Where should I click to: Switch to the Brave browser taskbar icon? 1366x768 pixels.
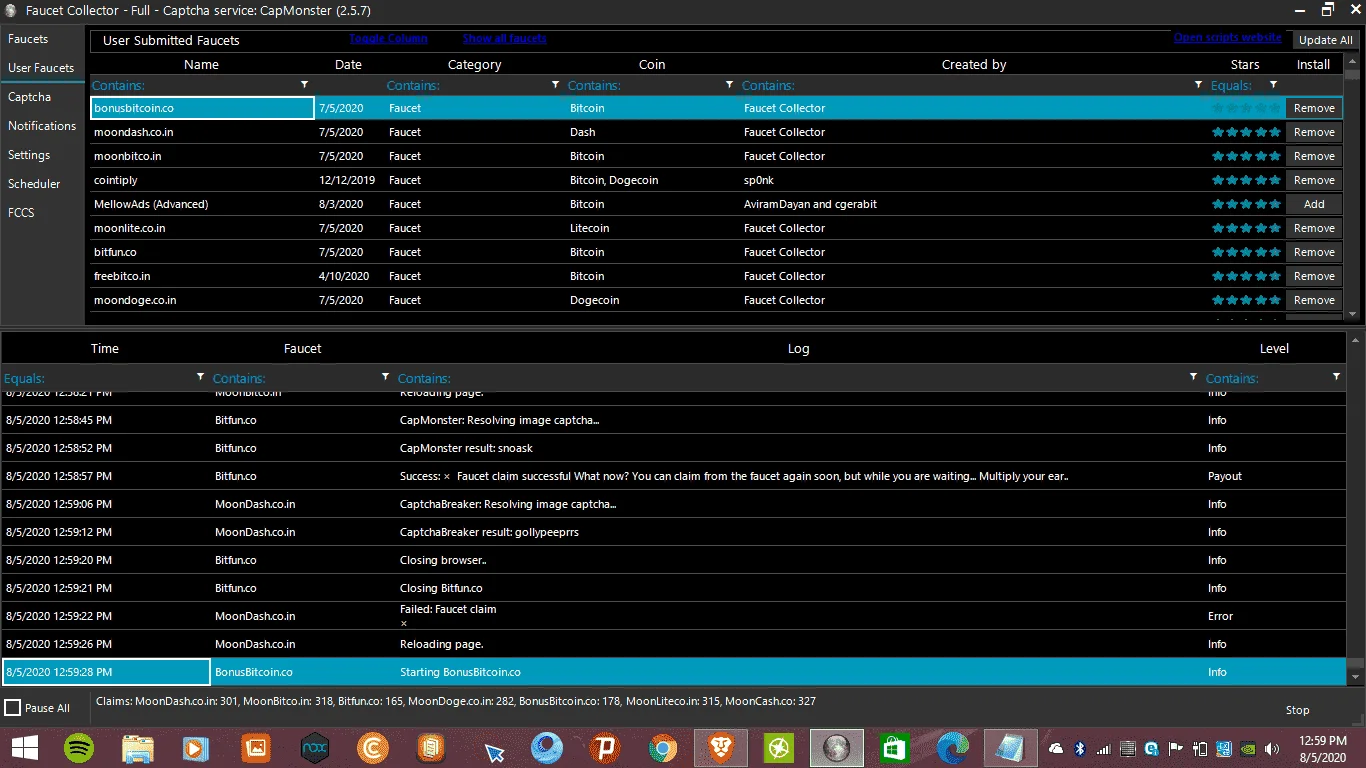tap(720, 747)
